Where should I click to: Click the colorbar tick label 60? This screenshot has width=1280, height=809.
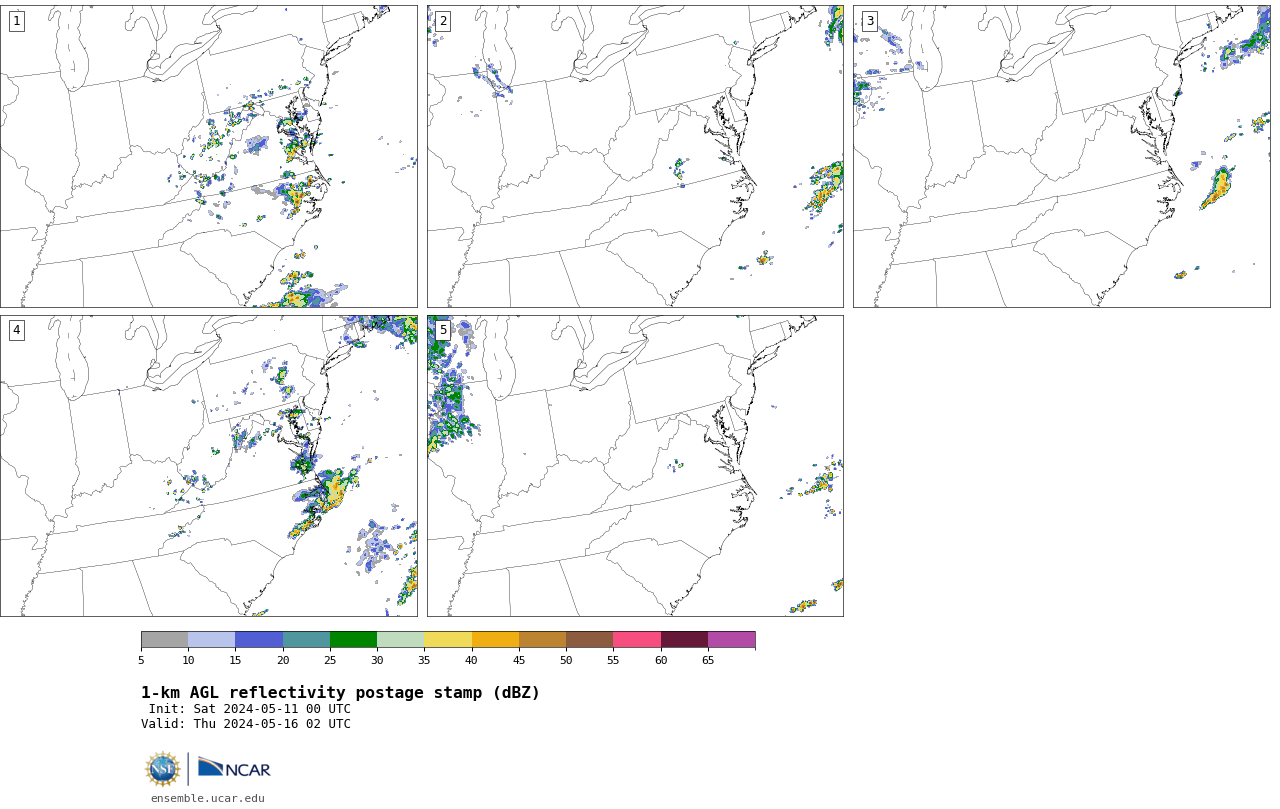661,660
